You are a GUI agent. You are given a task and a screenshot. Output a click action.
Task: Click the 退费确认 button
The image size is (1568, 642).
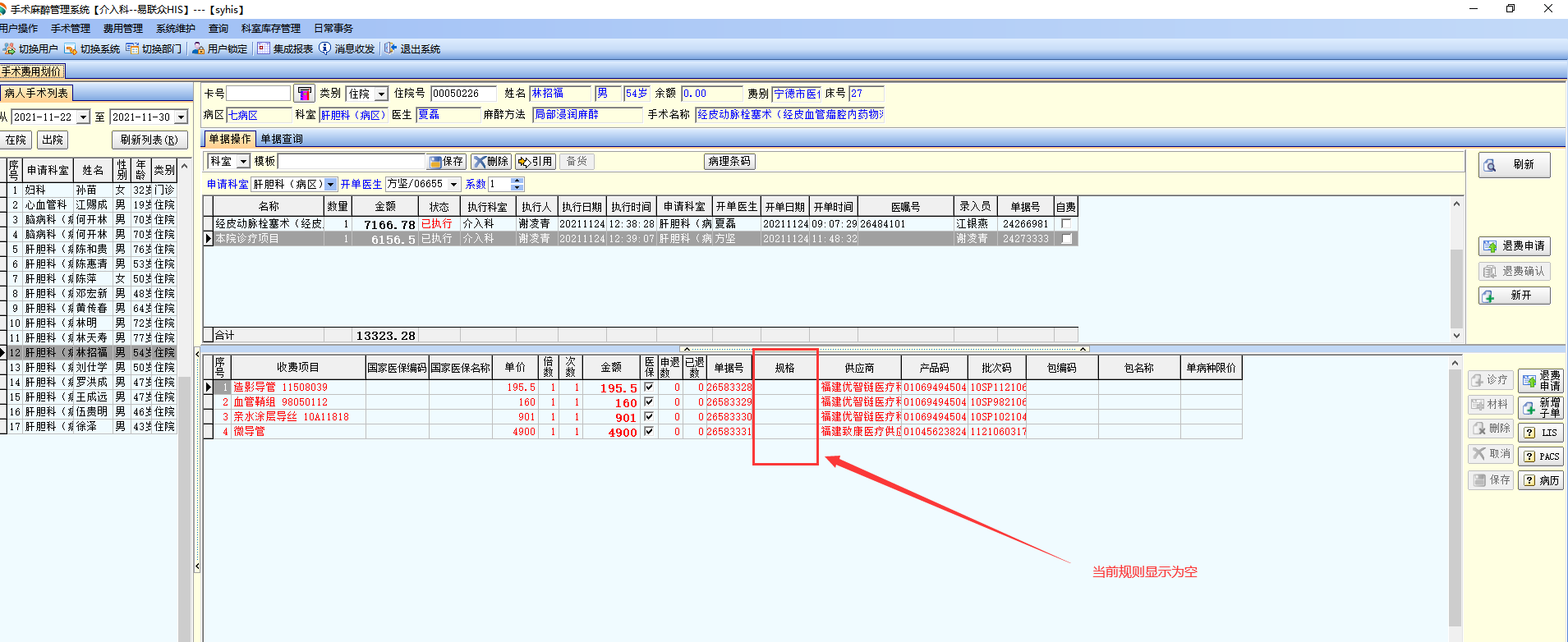click(1515, 271)
